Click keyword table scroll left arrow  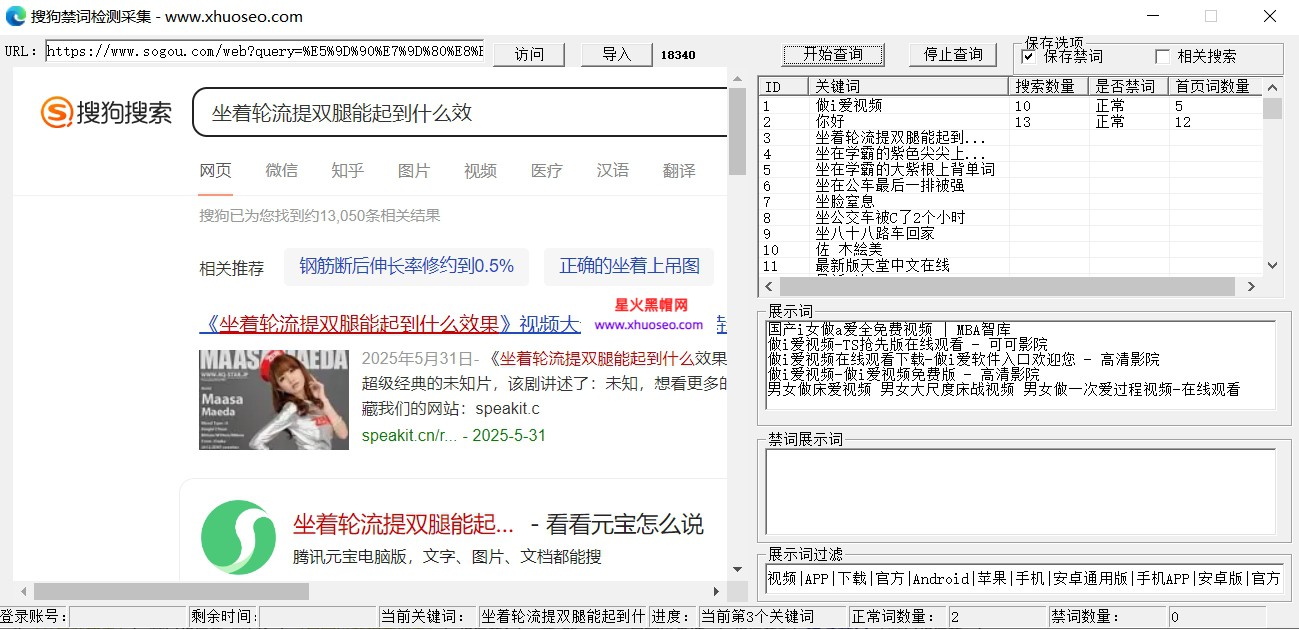[x=768, y=286]
